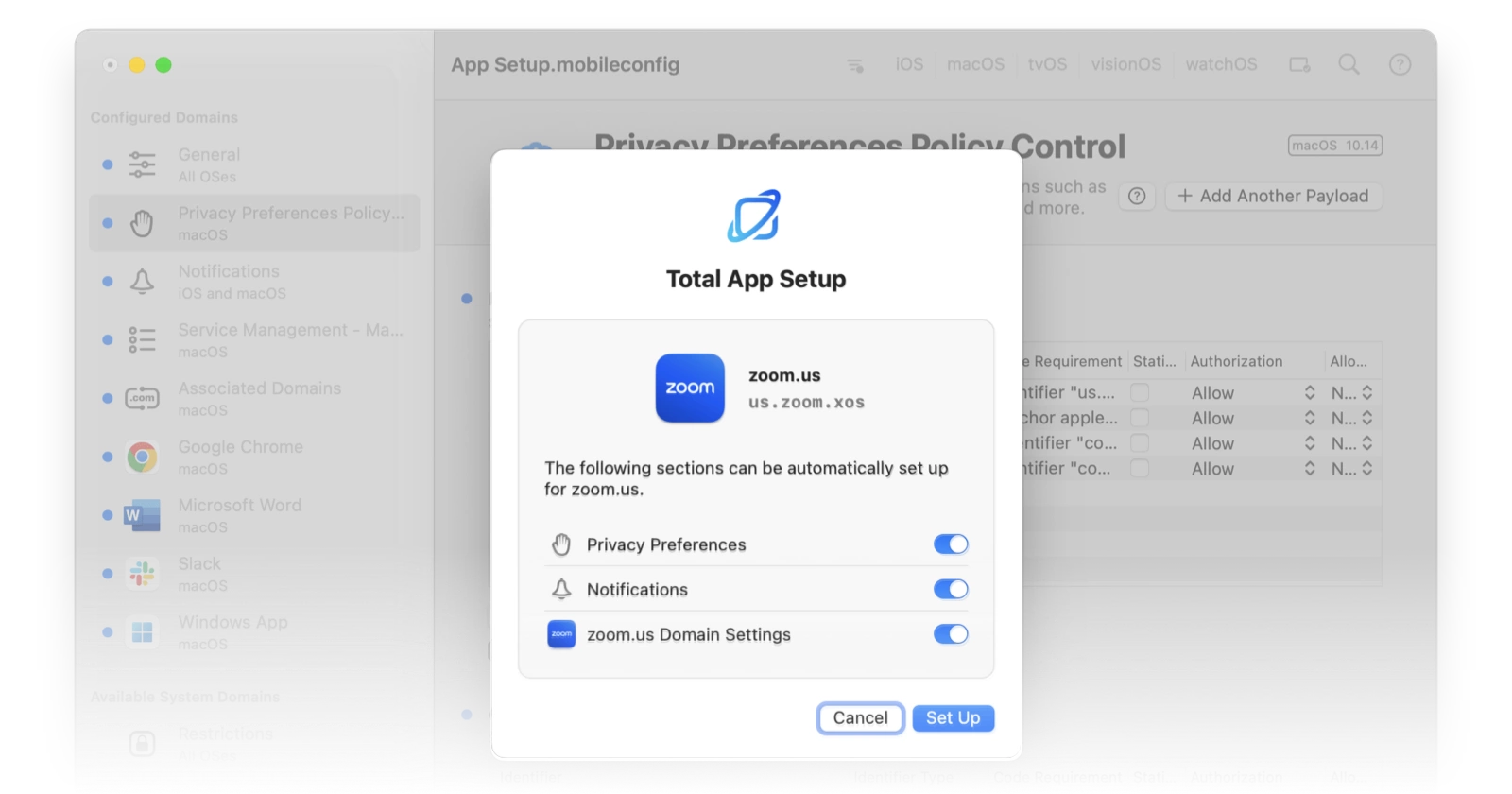Toggle zoom.us Domain Settings switch
The width and height of the screenshot is (1512, 794).
[x=951, y=634]
